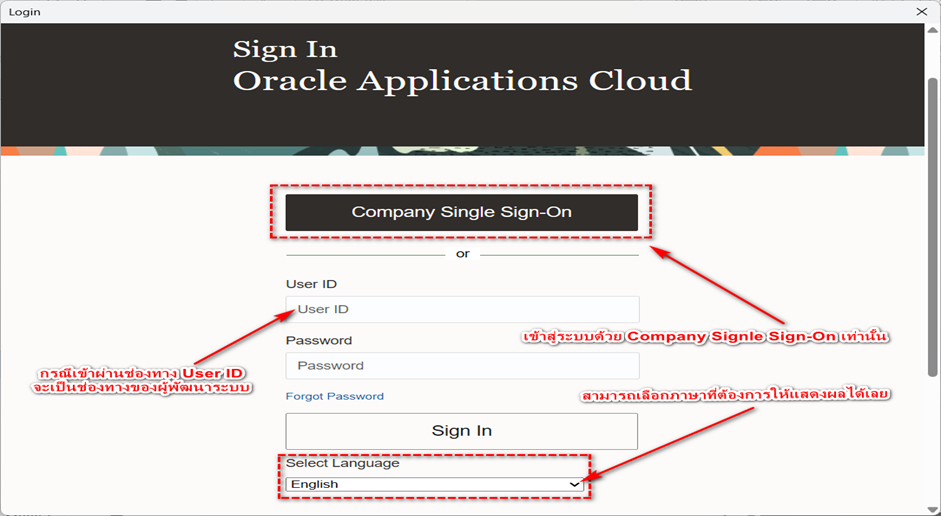
Task: Click the Sign In heading in the banner
Action: point(285,49)
